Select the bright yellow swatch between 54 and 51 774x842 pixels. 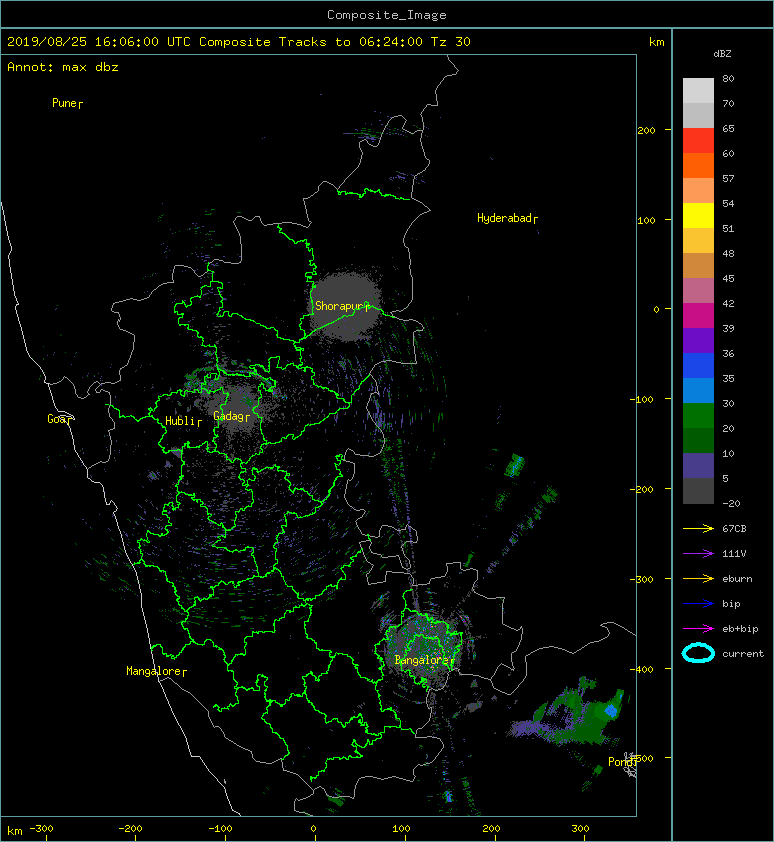pyautogui.click(x=698, y=216)
